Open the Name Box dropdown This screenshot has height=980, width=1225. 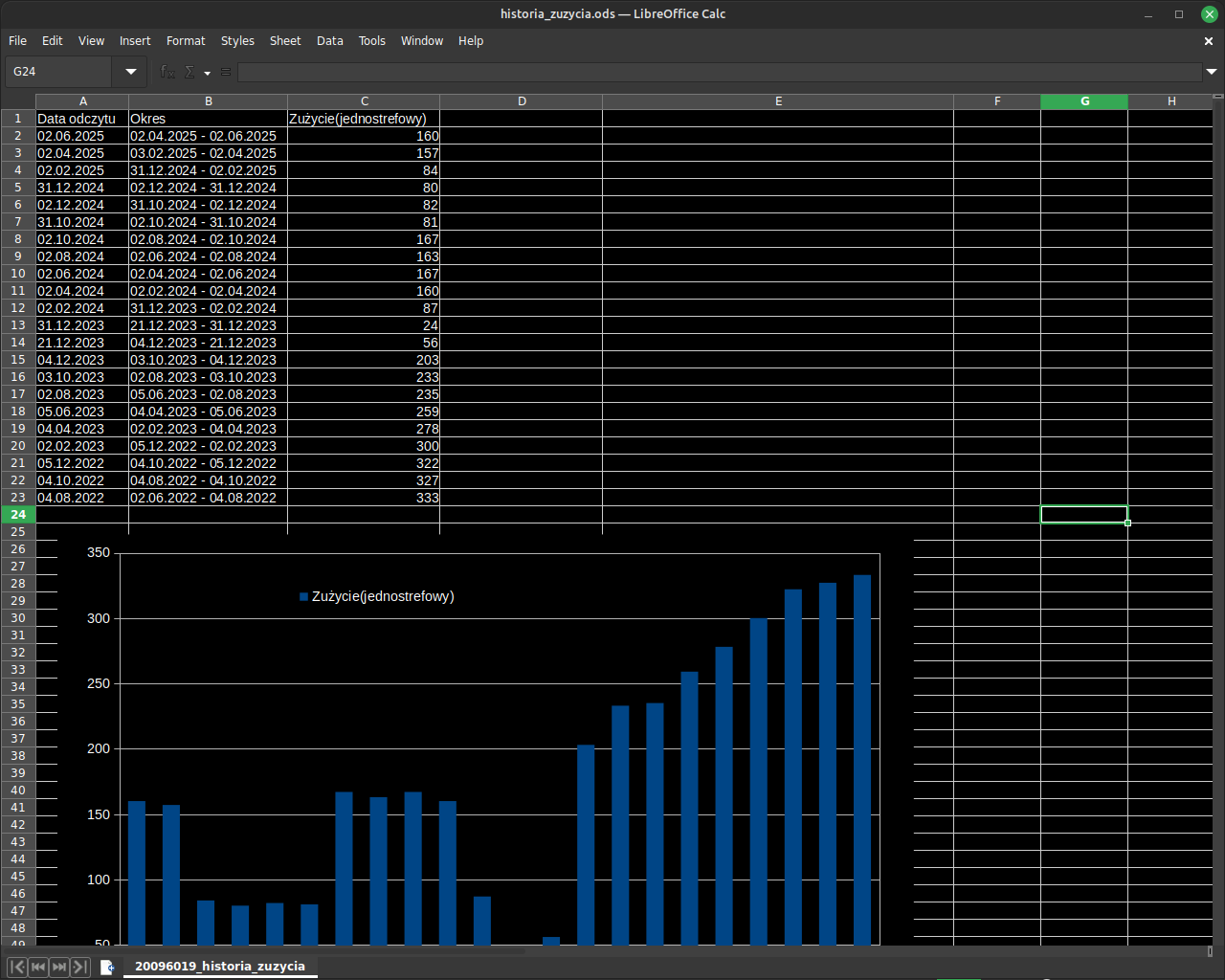(129, 72)
